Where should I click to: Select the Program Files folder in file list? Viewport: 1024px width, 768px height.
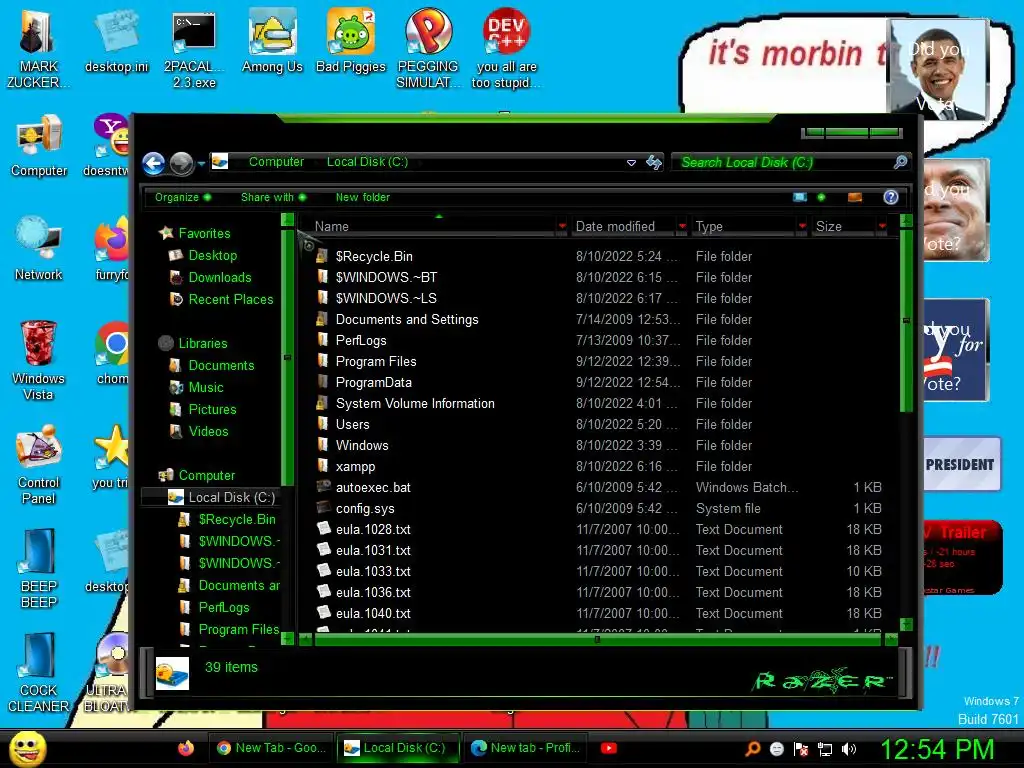(376, 362)
